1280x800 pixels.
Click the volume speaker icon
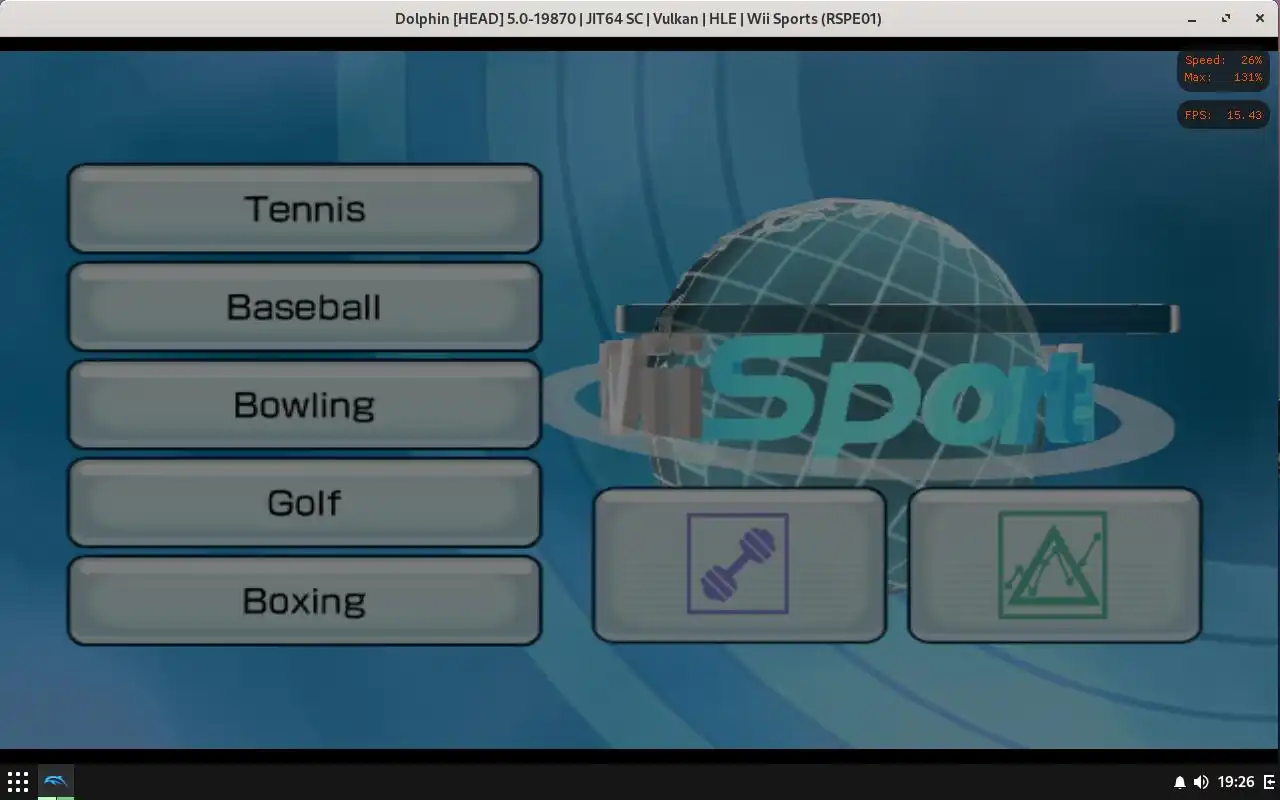(1201, 782)
